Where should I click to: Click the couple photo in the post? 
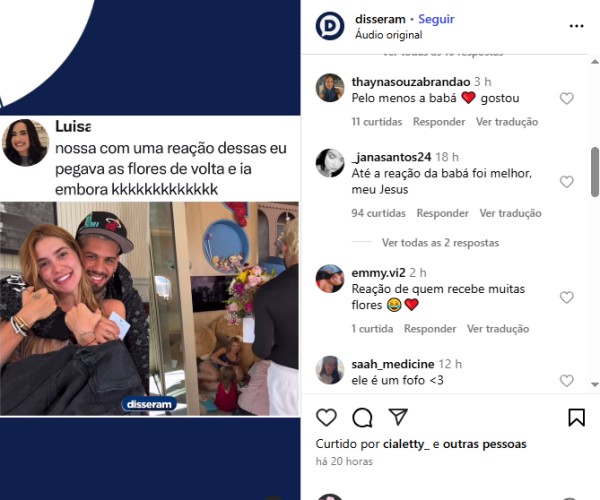[75, 308]
